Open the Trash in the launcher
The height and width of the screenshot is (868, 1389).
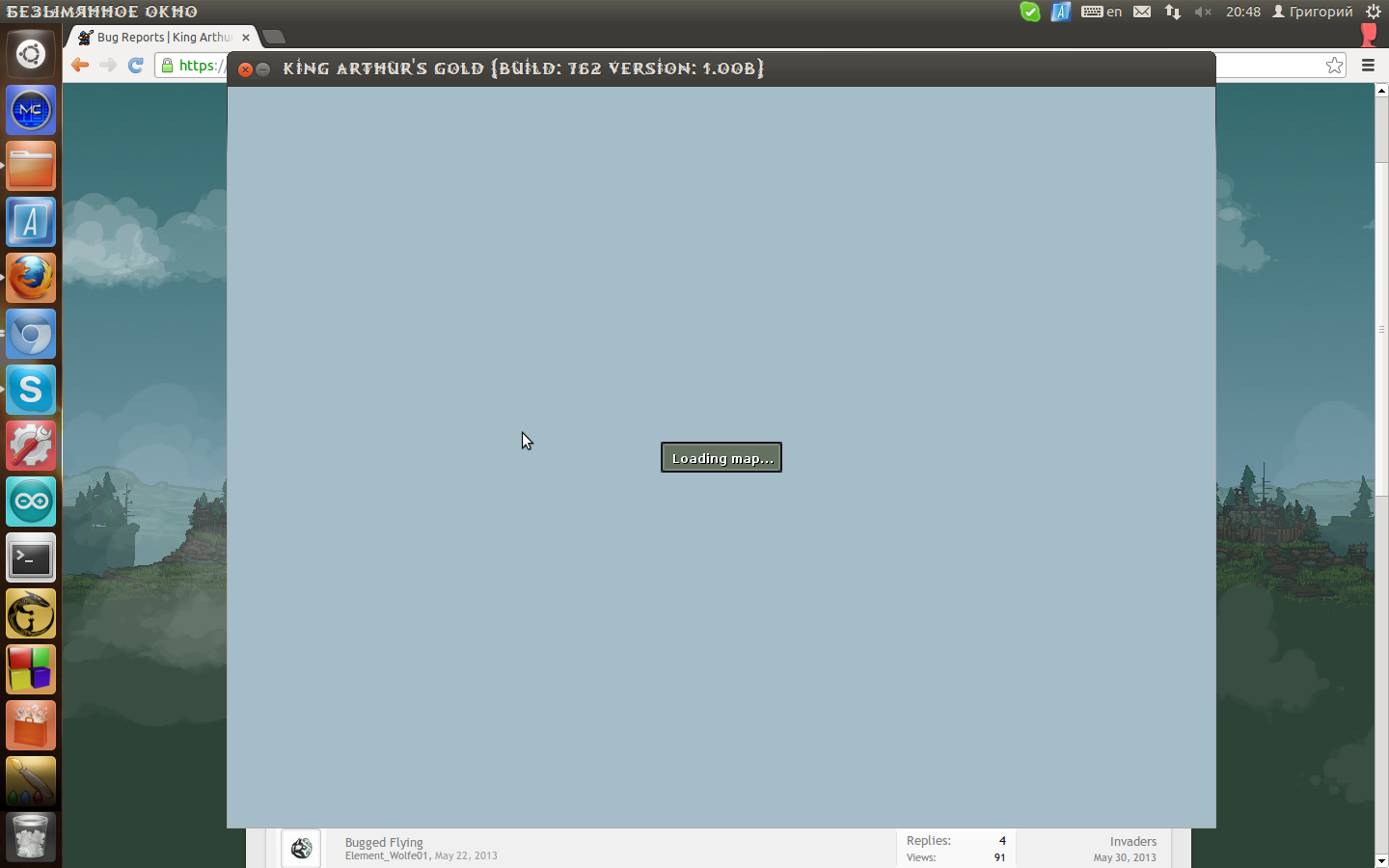pos(31,837)
